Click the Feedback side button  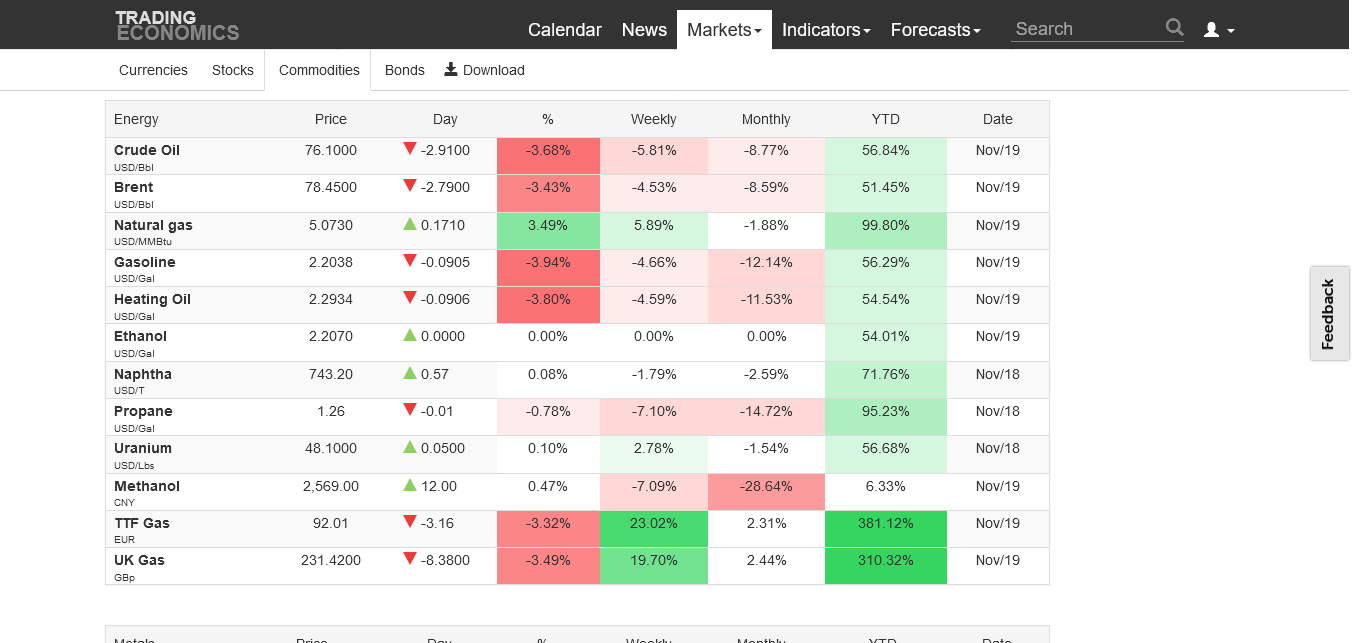[1329, 314]
